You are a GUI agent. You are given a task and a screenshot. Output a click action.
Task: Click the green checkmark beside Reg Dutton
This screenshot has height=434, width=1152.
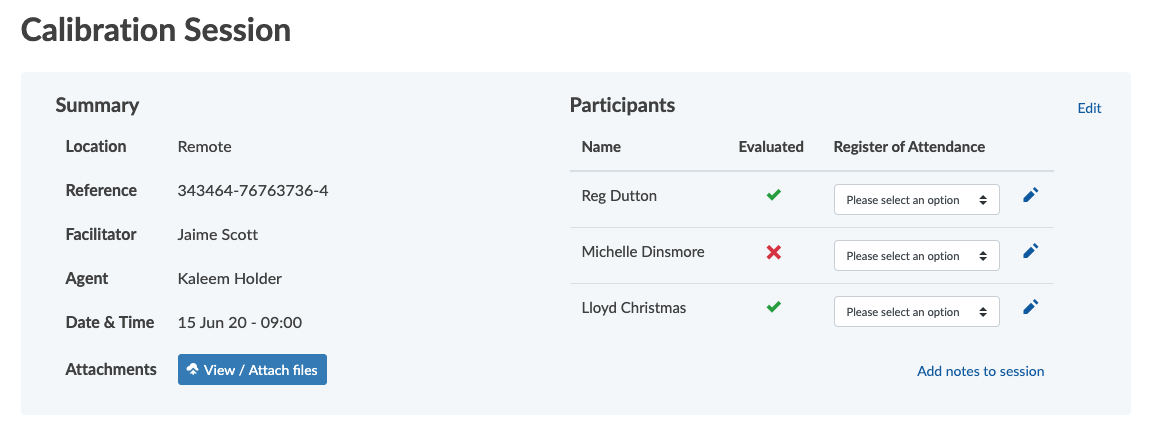coord(773,195)
